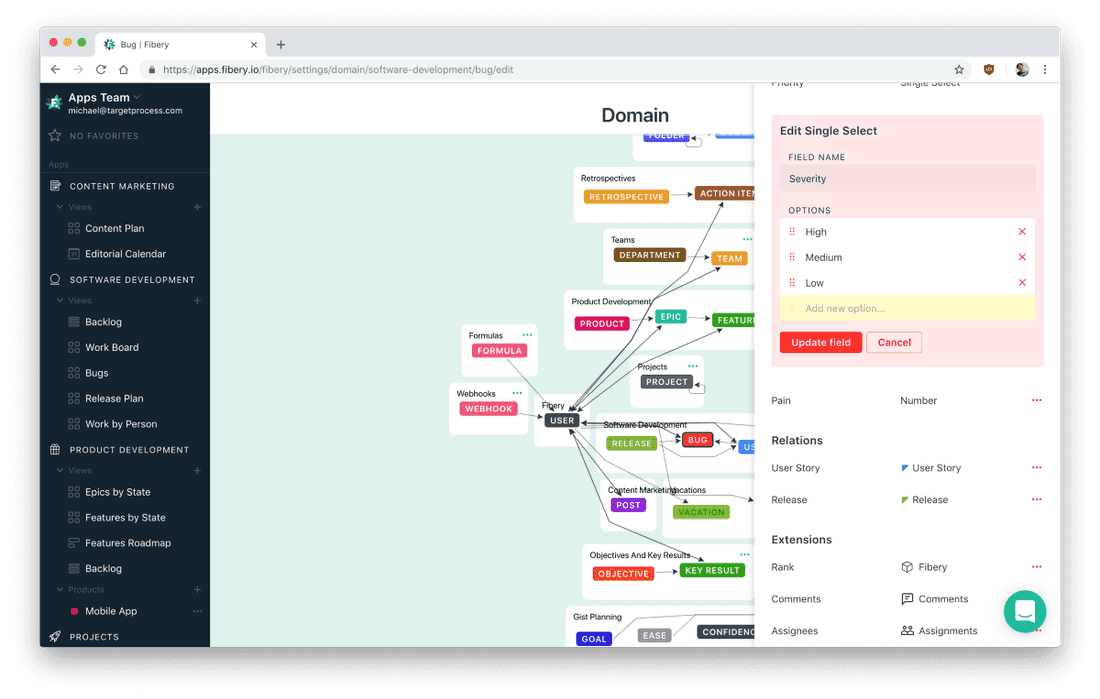Click the Fibery cube icon next to Rank

[905, 567]
